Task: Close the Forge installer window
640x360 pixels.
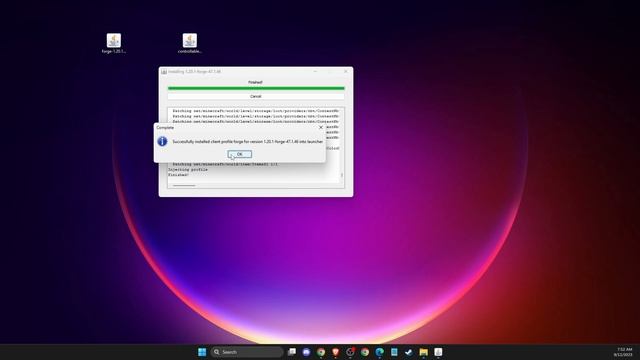Action: pos(346,71)
